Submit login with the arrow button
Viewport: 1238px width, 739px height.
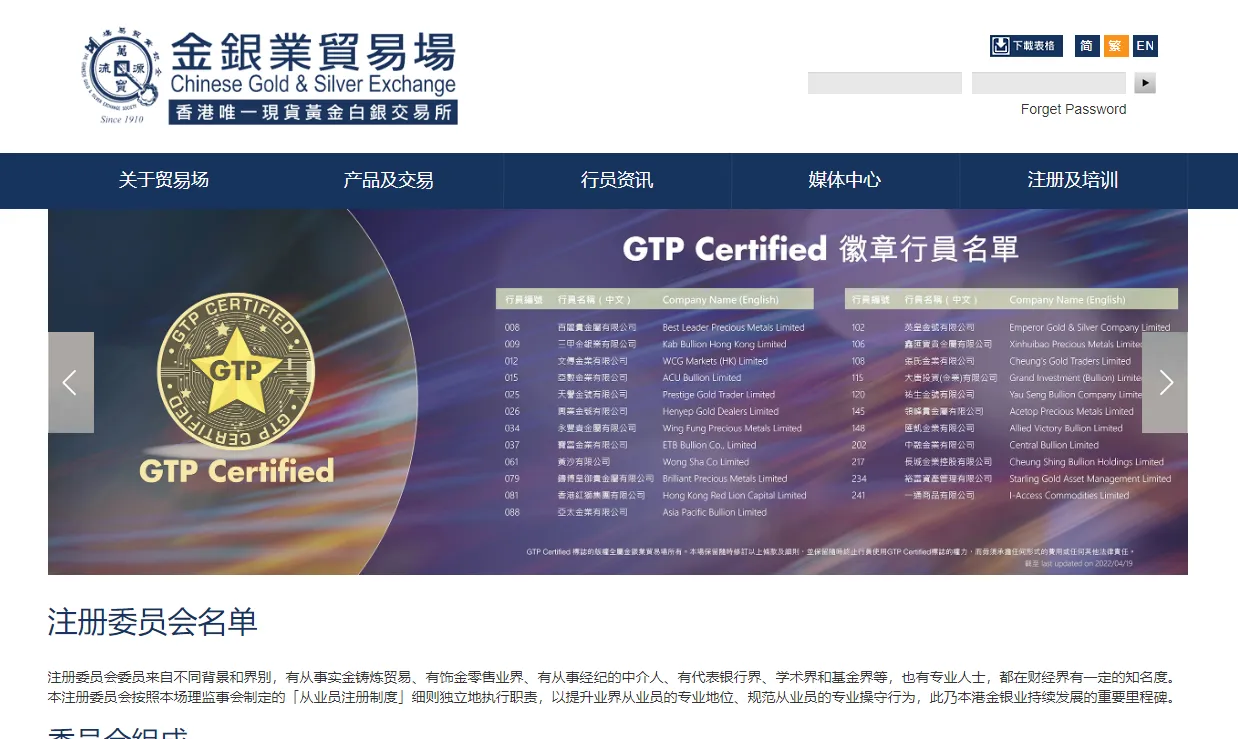(x=1145, y=83)
